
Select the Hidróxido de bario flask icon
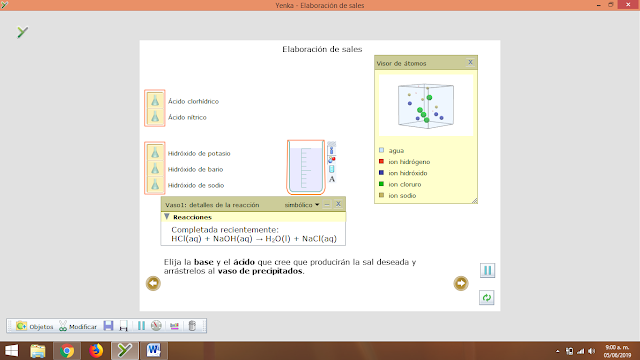[x=155, y=169]
